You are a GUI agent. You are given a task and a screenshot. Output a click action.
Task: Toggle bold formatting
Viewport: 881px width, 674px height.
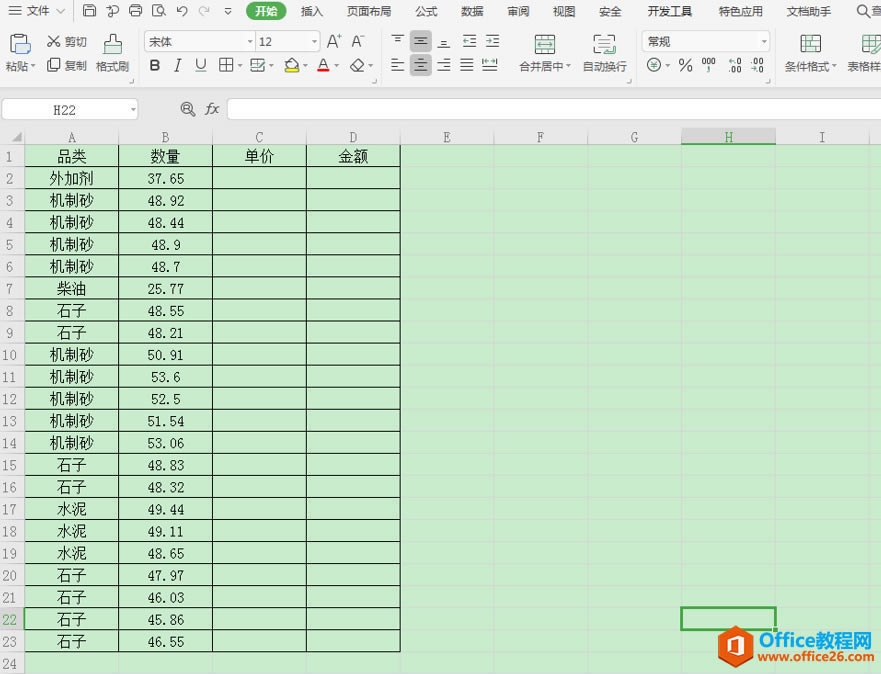155,66
